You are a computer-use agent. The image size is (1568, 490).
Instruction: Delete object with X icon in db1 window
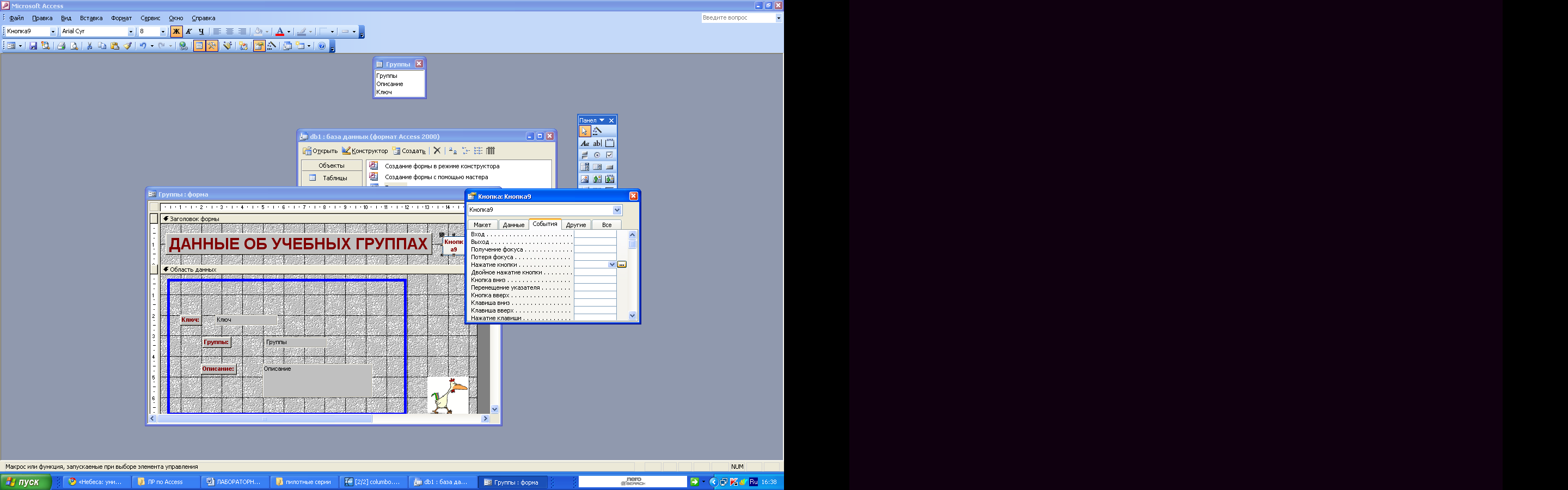[x=437, y=151]
